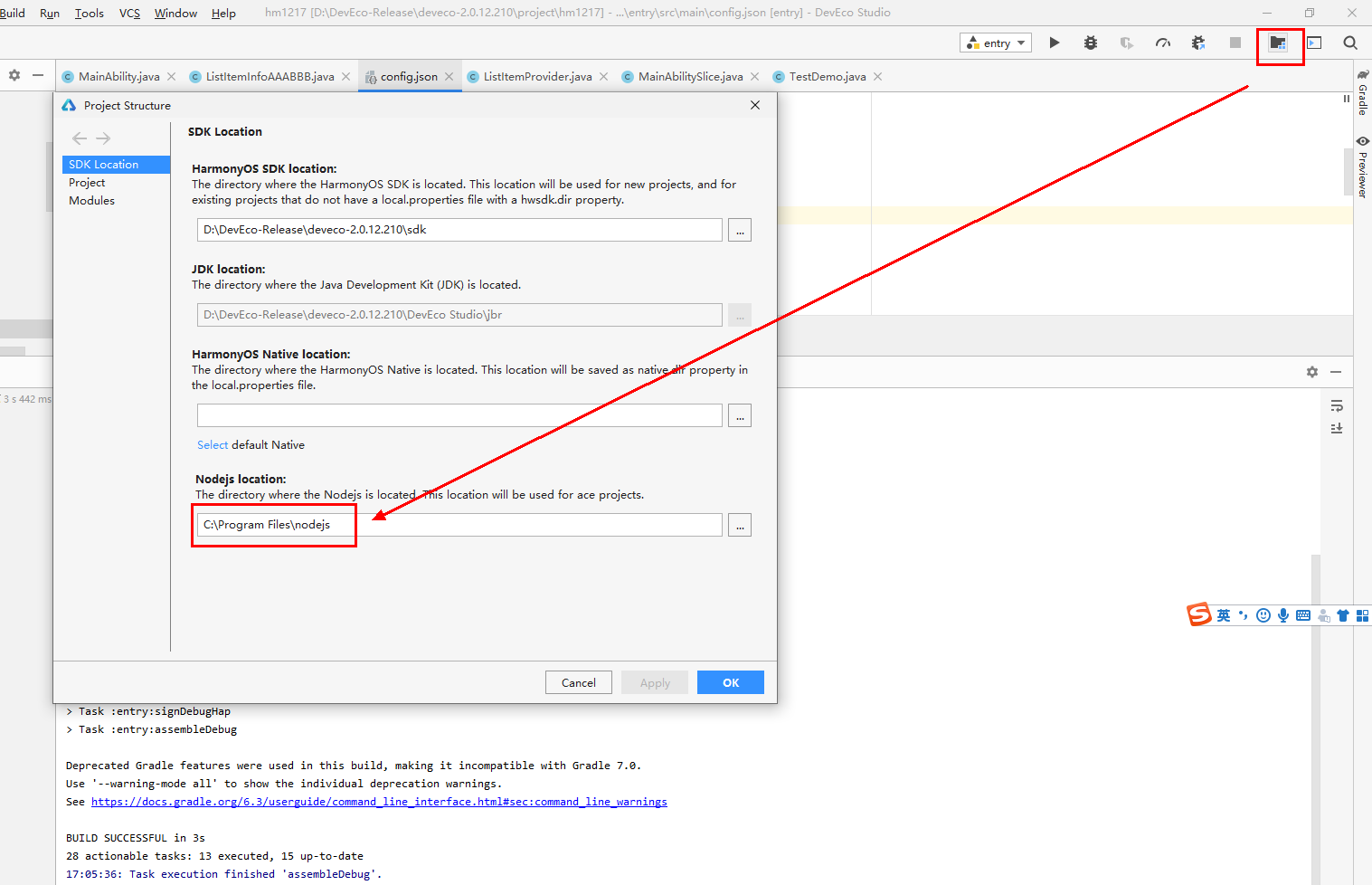Click scroll to end icon in build output
Image resolution: width=1372 pixels, height=885 pixels.
(1337, 428)
